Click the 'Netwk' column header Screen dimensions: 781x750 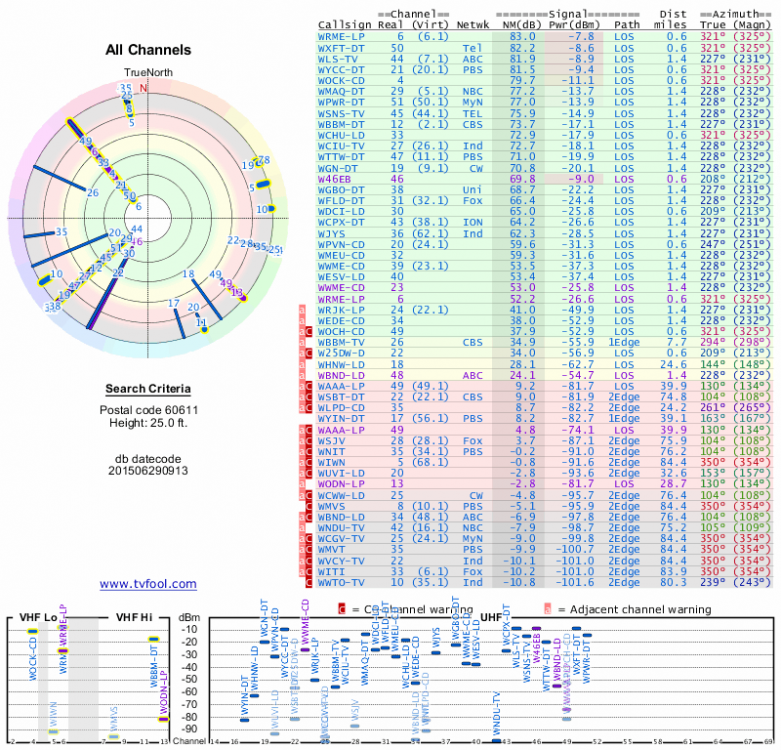472,25
